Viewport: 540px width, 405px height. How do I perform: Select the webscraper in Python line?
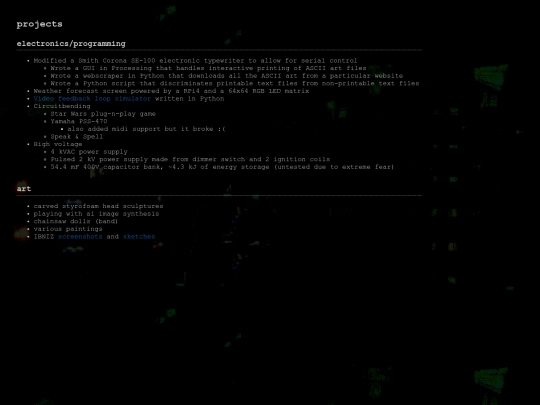tap(227, 76)
